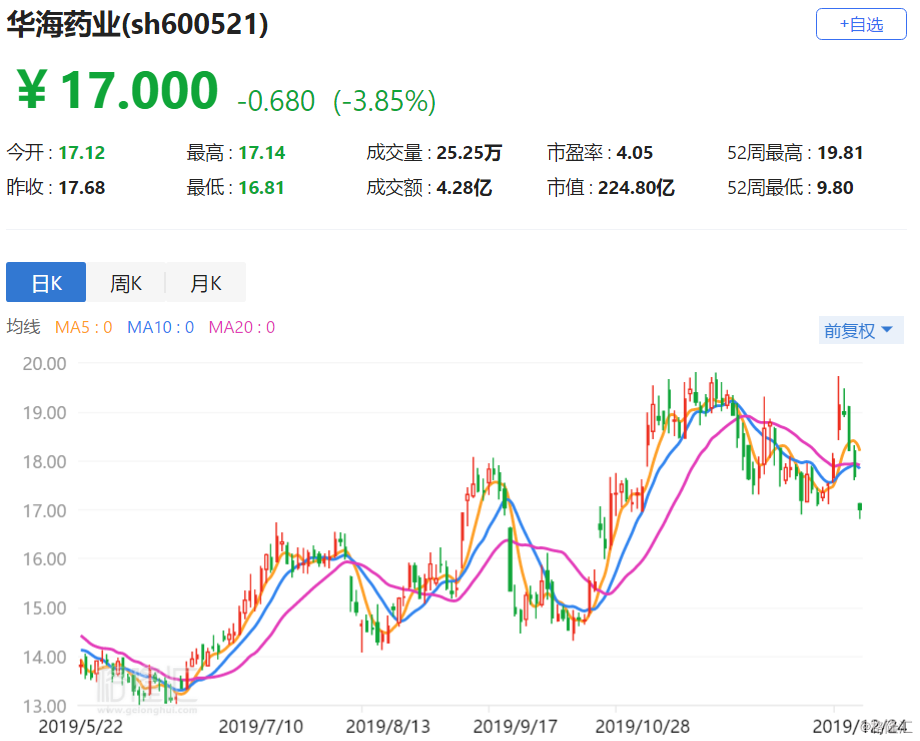Screen dimensions: 920x741
Task: Click previous close value 17.68
Action: [82, 188]
